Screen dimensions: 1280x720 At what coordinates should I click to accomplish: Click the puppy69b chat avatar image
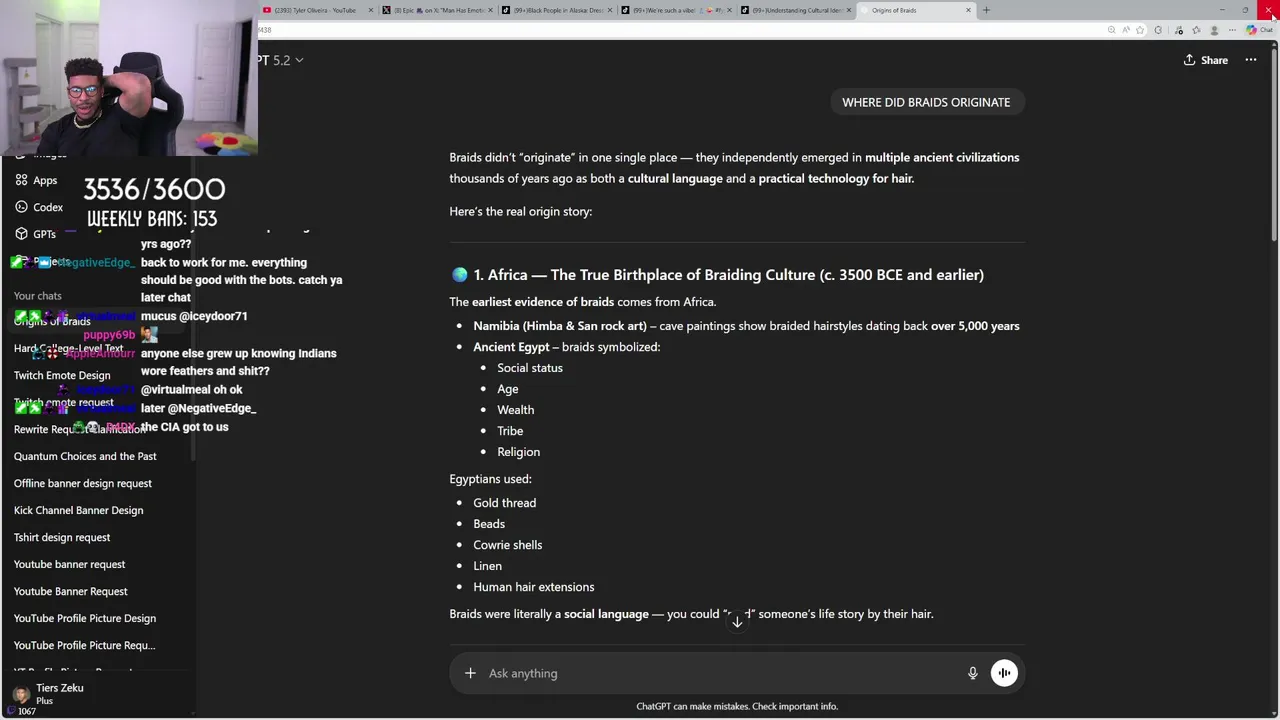149,335
